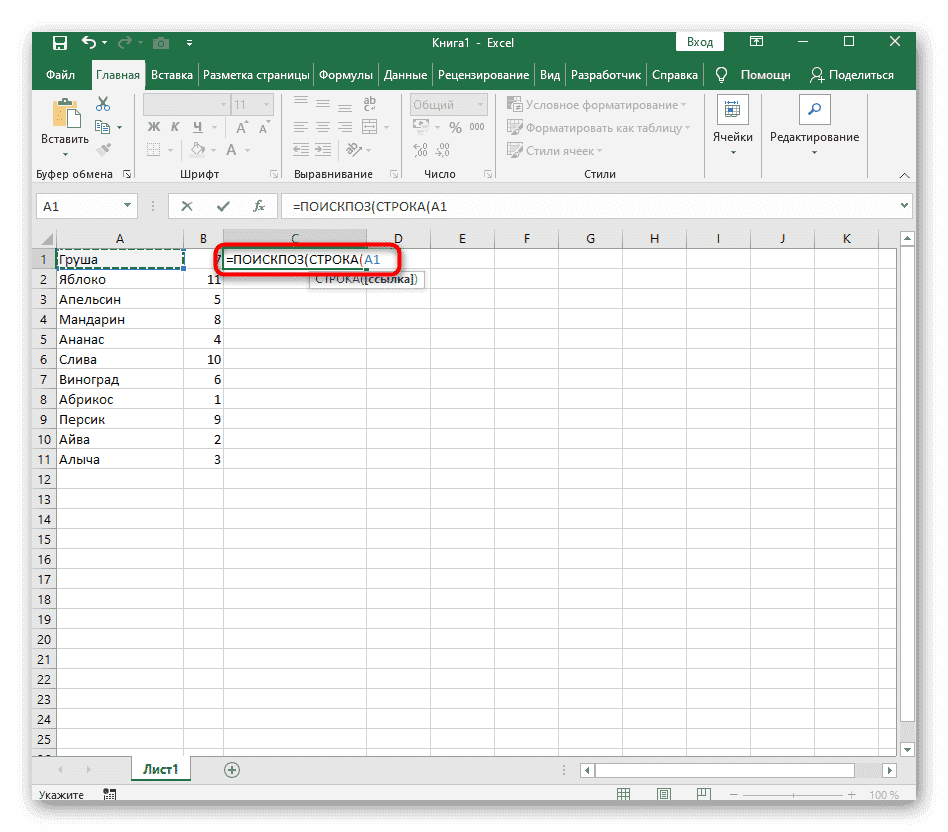Expand the formula bar with chevron
This screenshot has width=948, height=832.
tap(905, 206)
